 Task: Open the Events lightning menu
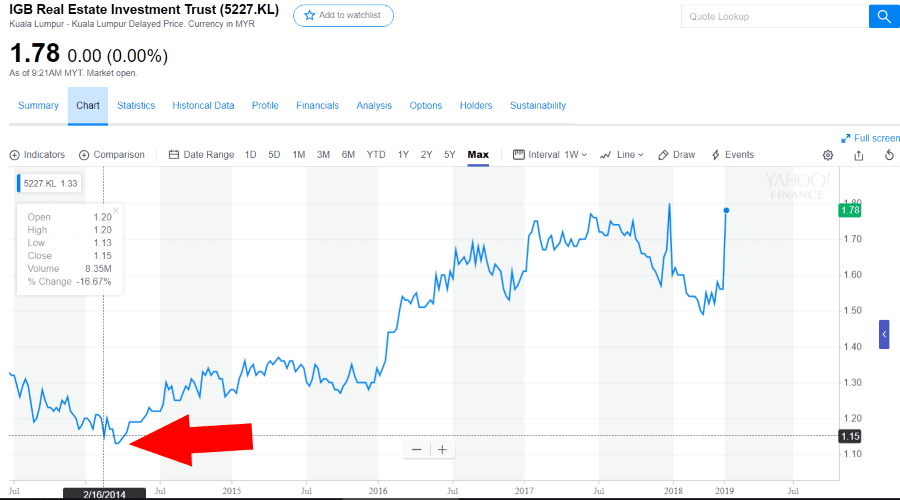click(x=733, y=155)
